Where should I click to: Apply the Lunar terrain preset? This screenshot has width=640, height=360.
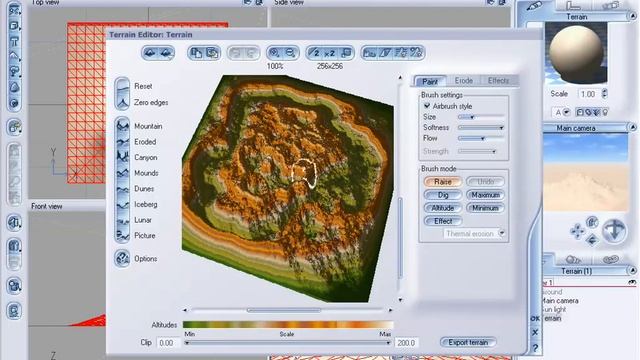coord(143,220)
